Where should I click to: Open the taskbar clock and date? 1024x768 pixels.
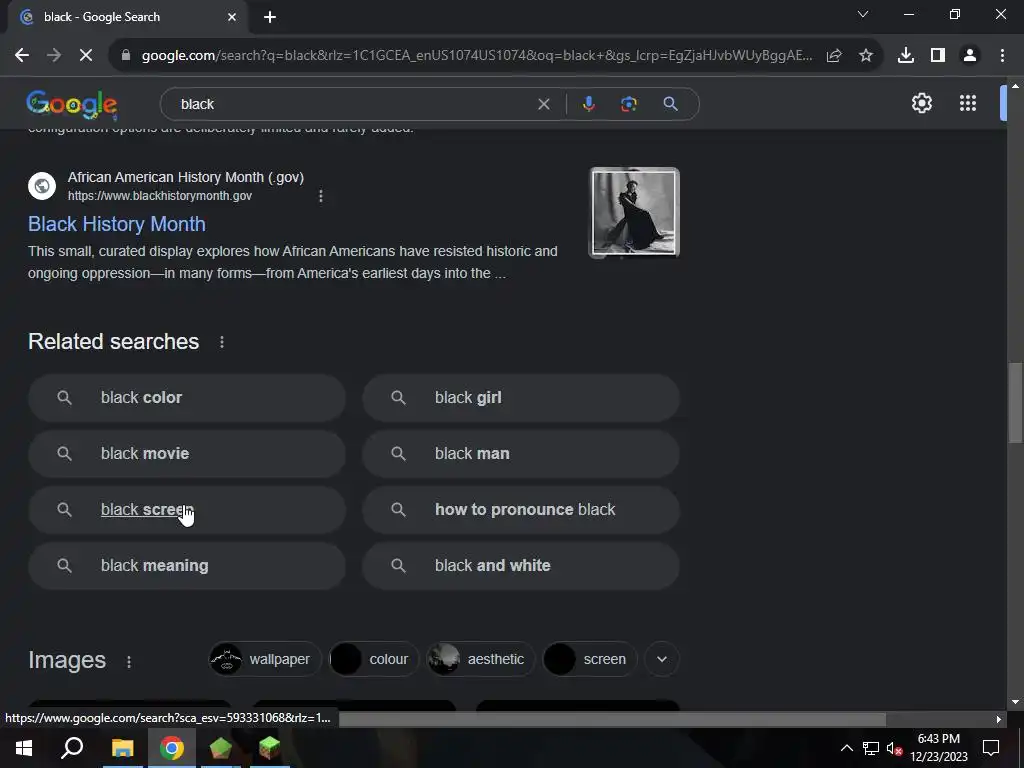pyautogui.click(x=938, y=748)
